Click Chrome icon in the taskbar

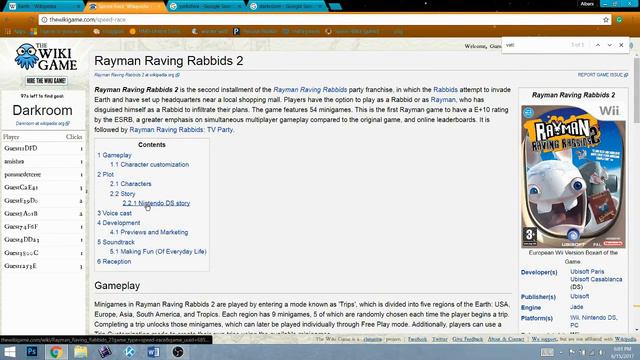(x=56, y=351)
